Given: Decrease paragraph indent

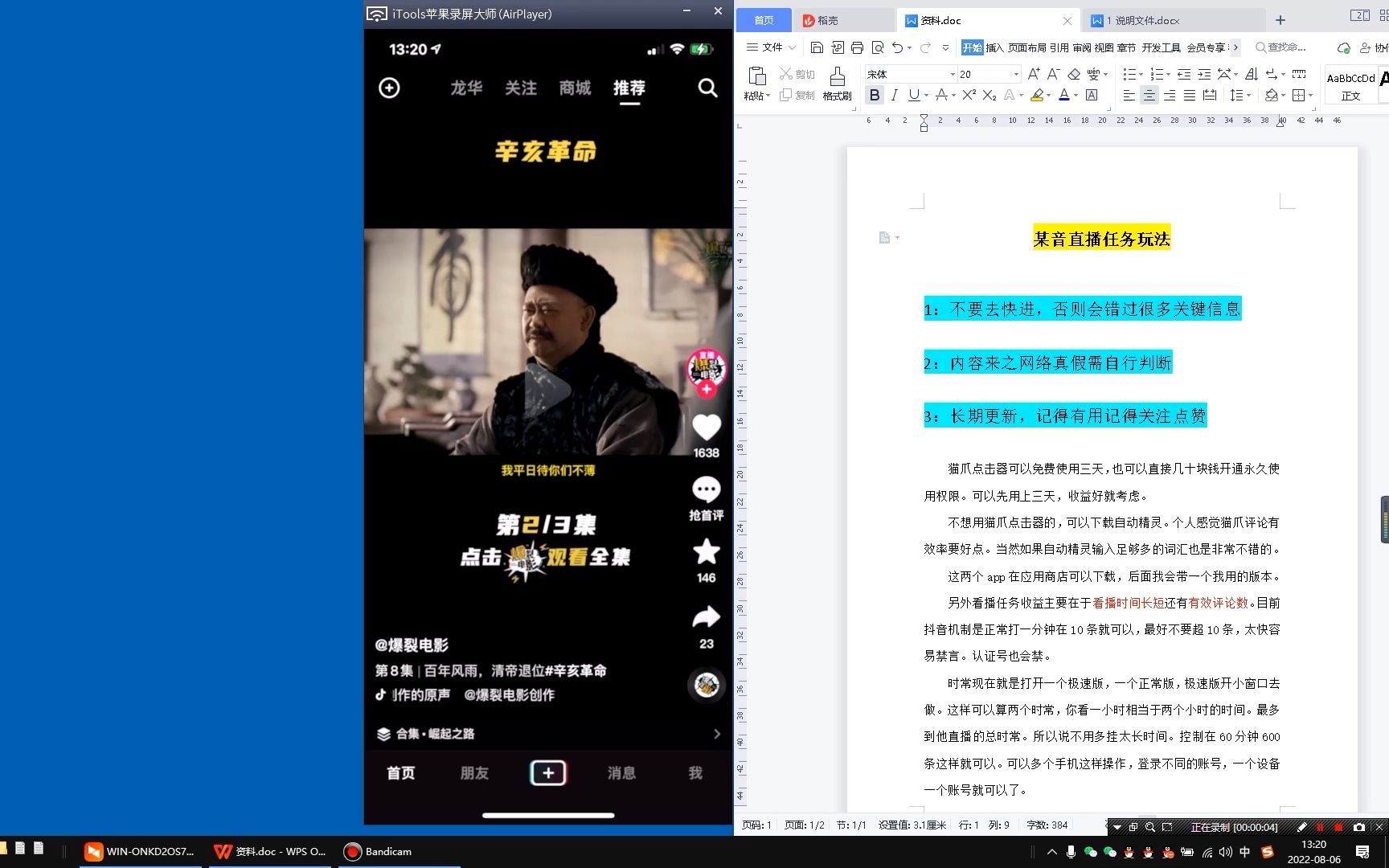Looking at the screenshot, I should click(x=1184, y=74).
